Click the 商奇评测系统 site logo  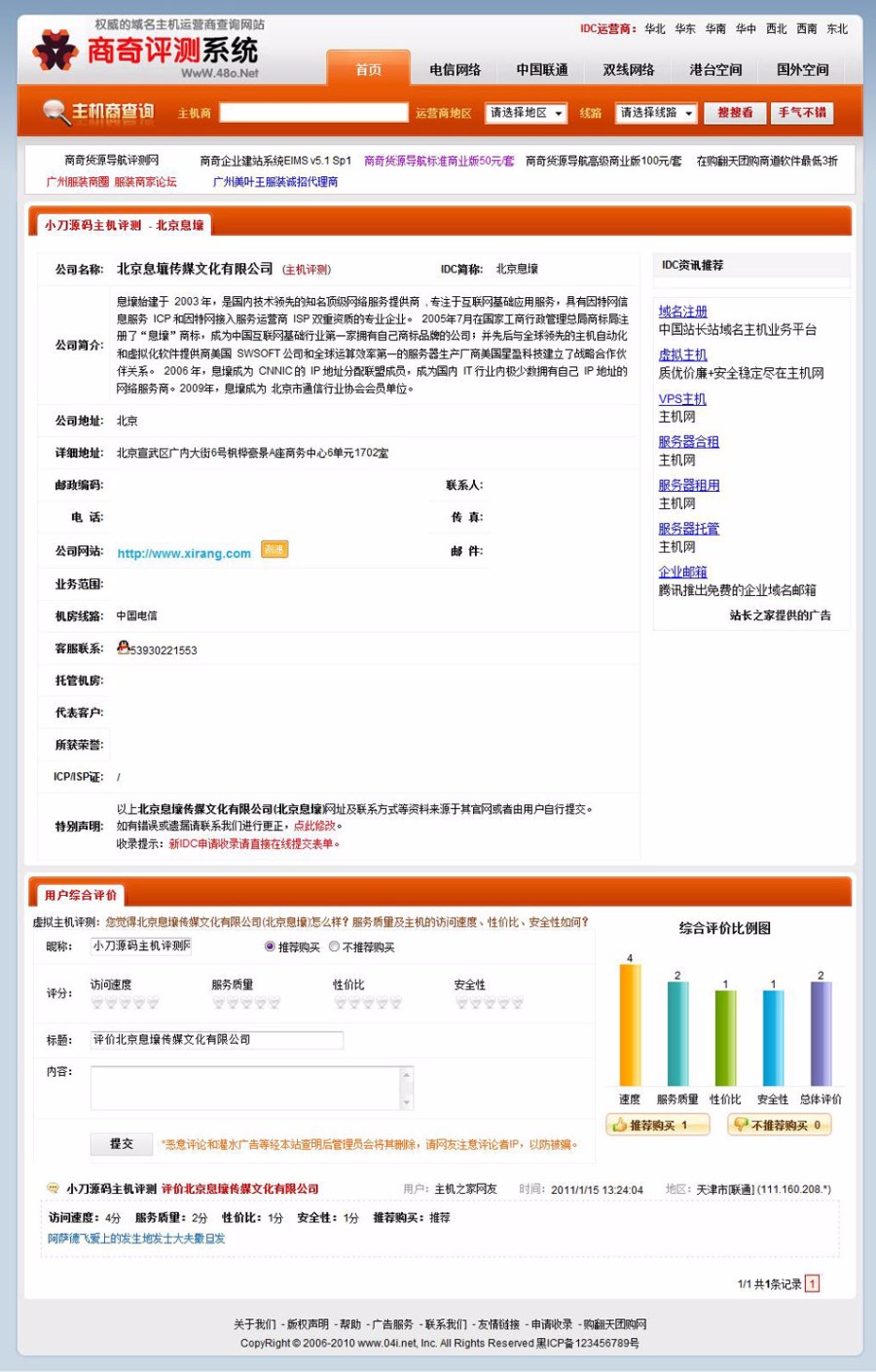click(x=146, y=51)
